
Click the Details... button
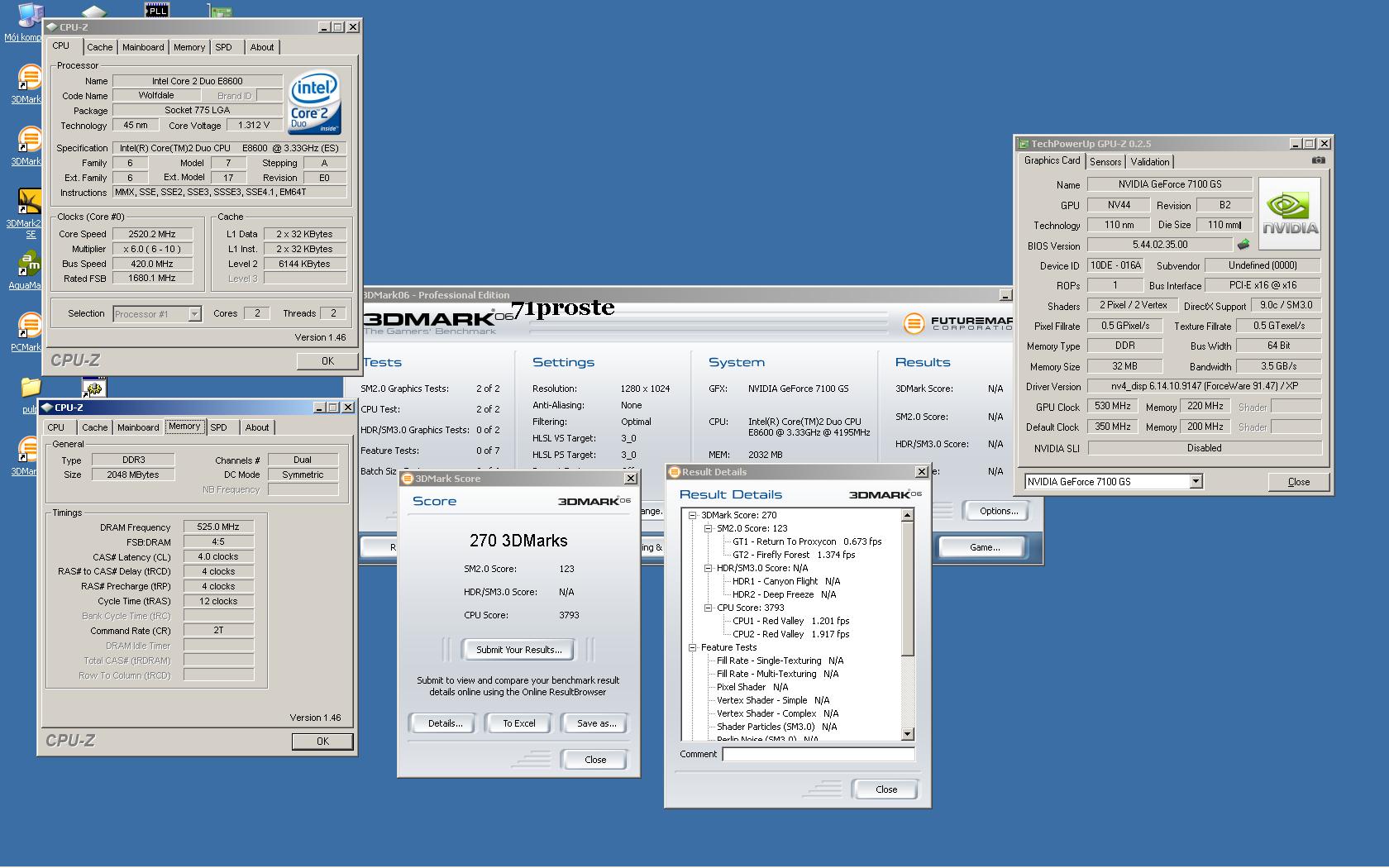click(x=445, y=723)
